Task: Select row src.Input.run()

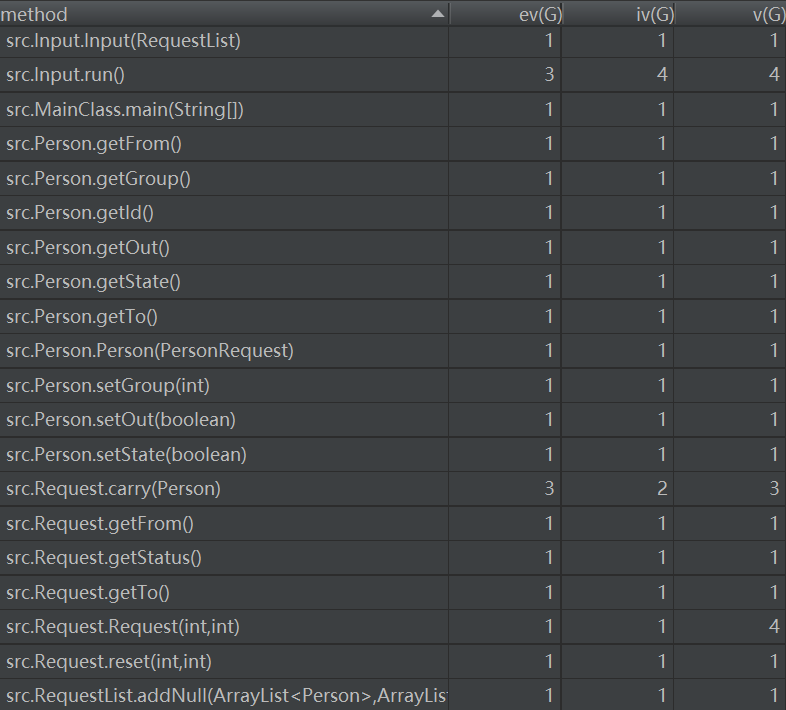Action: point(393,75)
